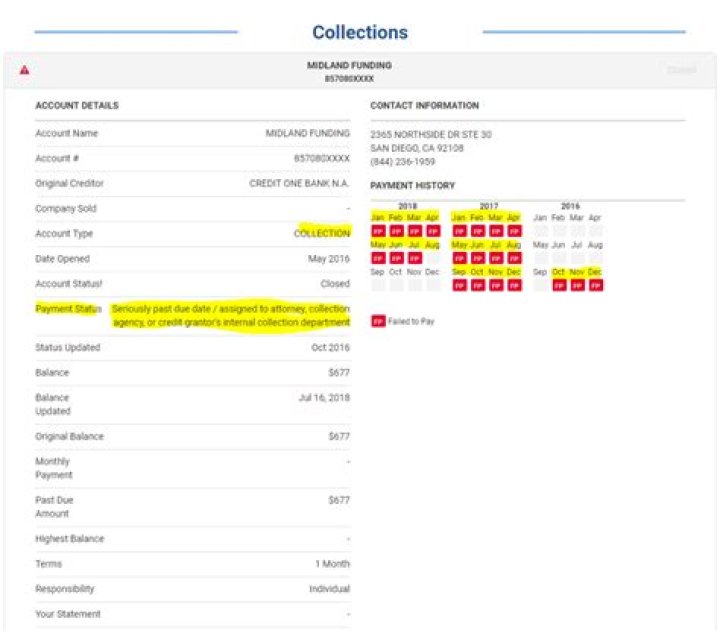Click July 2018 FP payment square
Screen dimensions: 720x636
[414, 258]
